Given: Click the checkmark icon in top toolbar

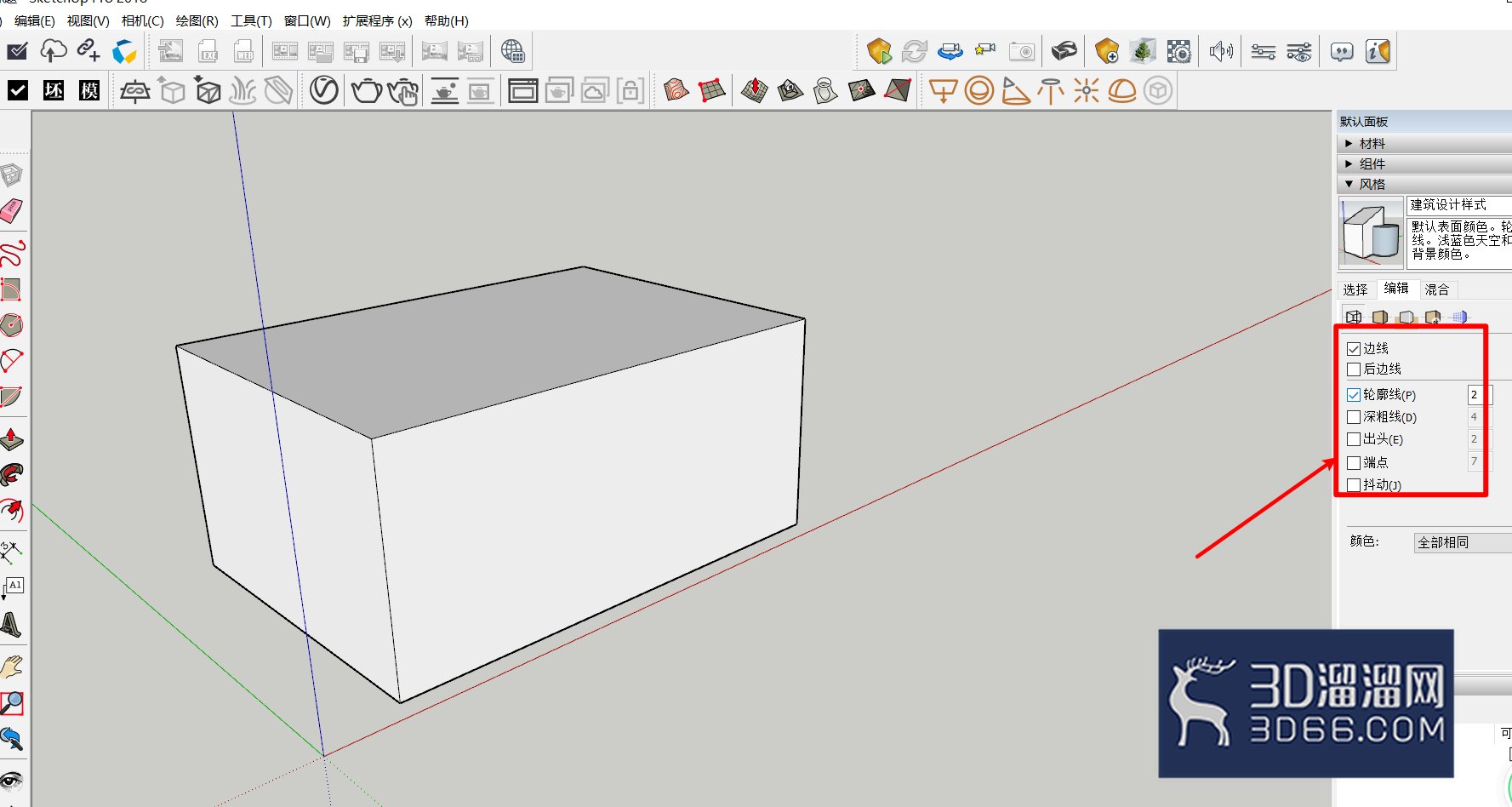Looking at the screenshot, I should [x=17, y=52].
